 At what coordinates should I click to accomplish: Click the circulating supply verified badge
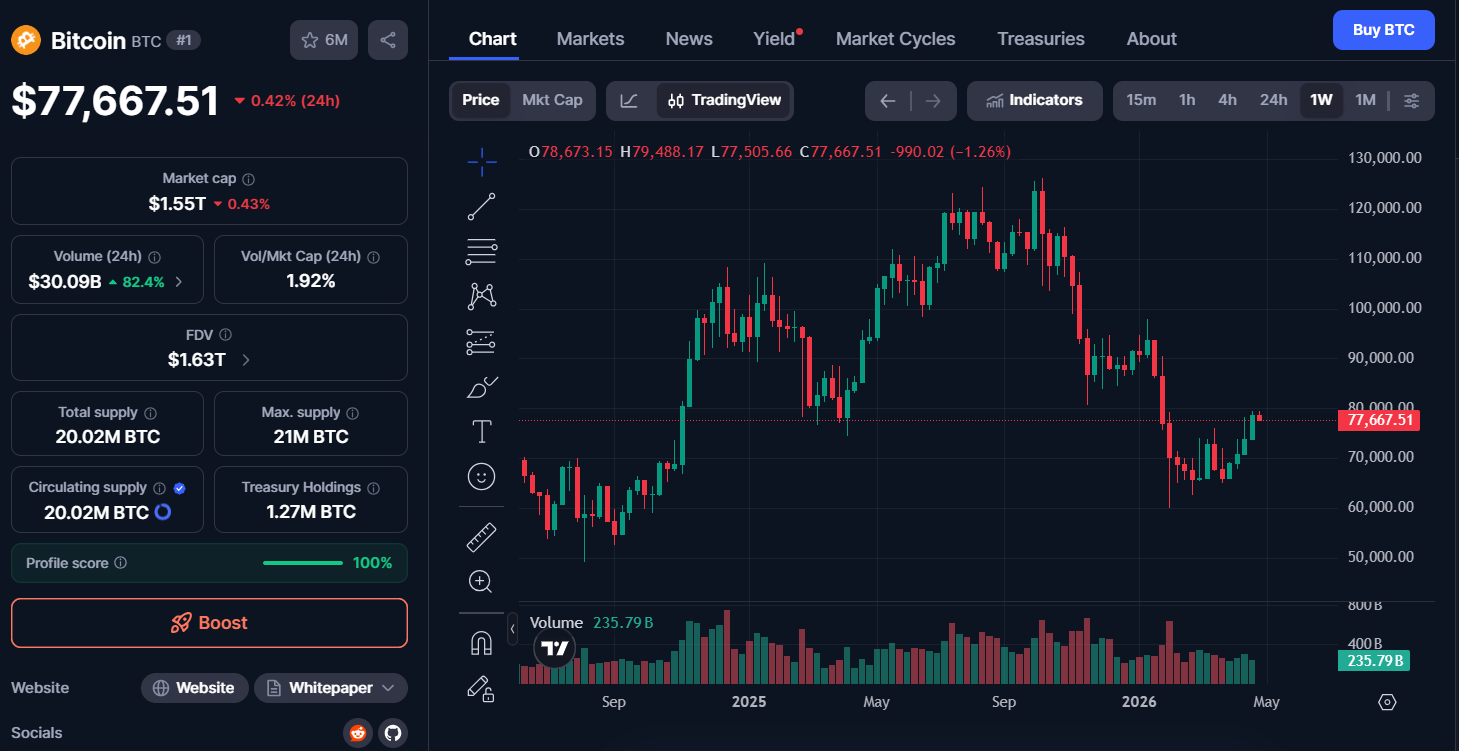click(x=180, y=488)
